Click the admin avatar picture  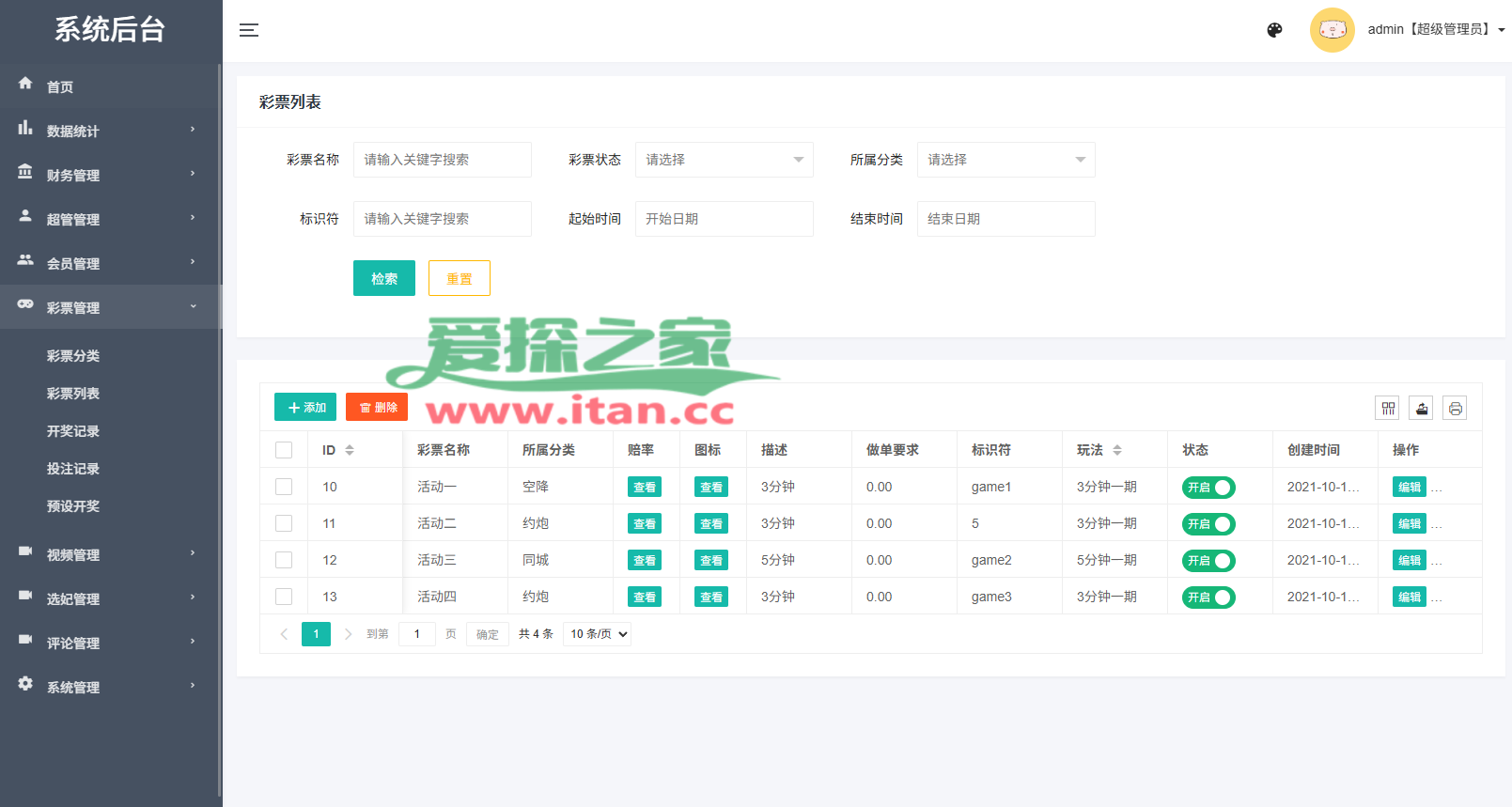pyautogui.click(x=1332, y=30)
